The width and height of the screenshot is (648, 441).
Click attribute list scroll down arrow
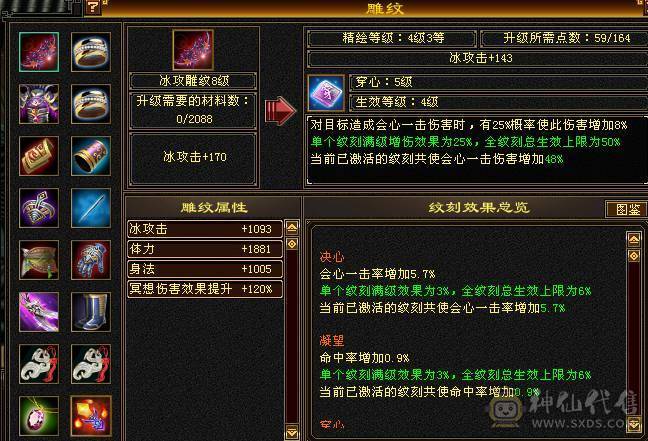point(292,432)
